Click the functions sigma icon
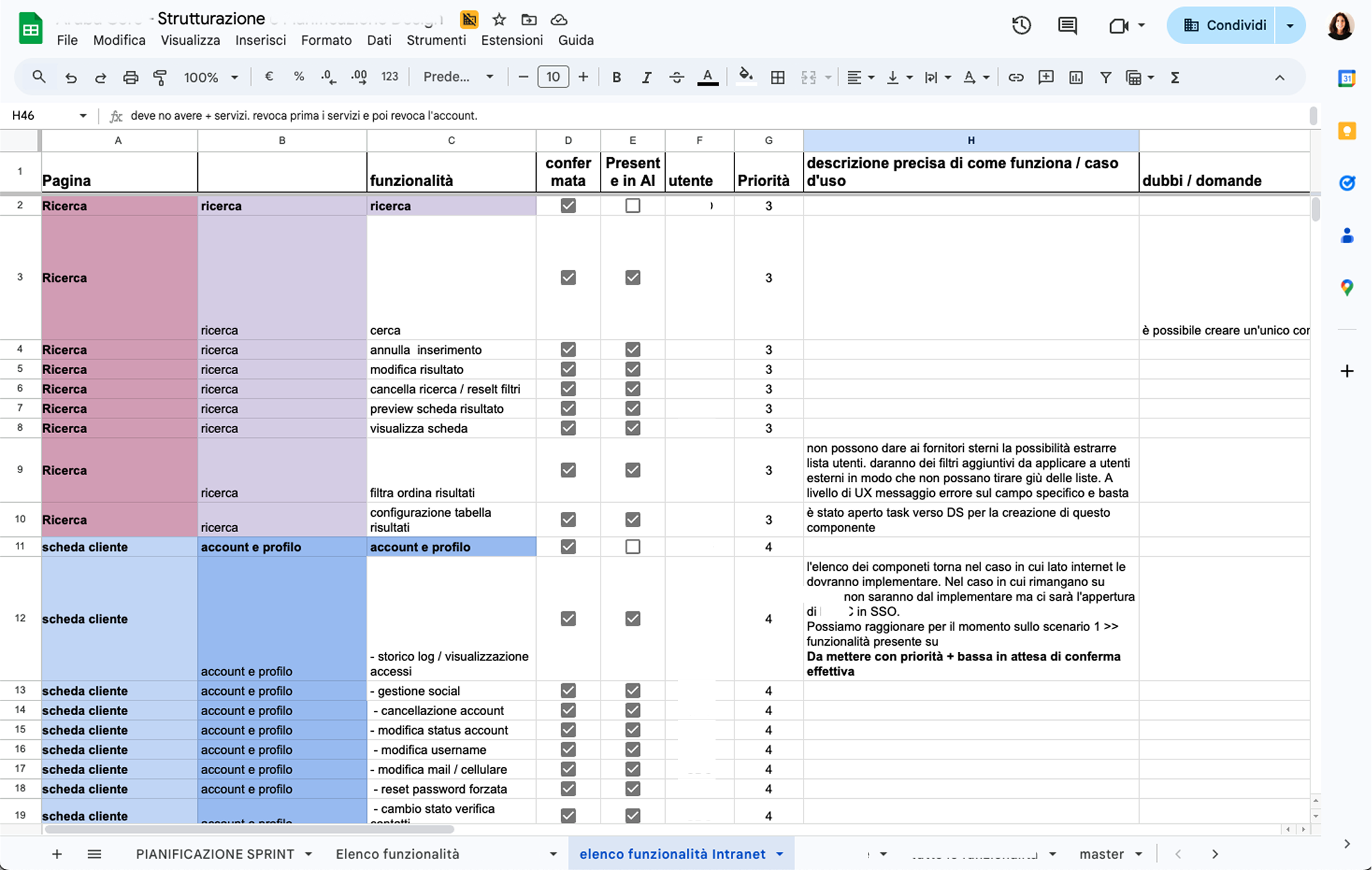This screenshot has width=1372, height=870. click(1175, 77)
